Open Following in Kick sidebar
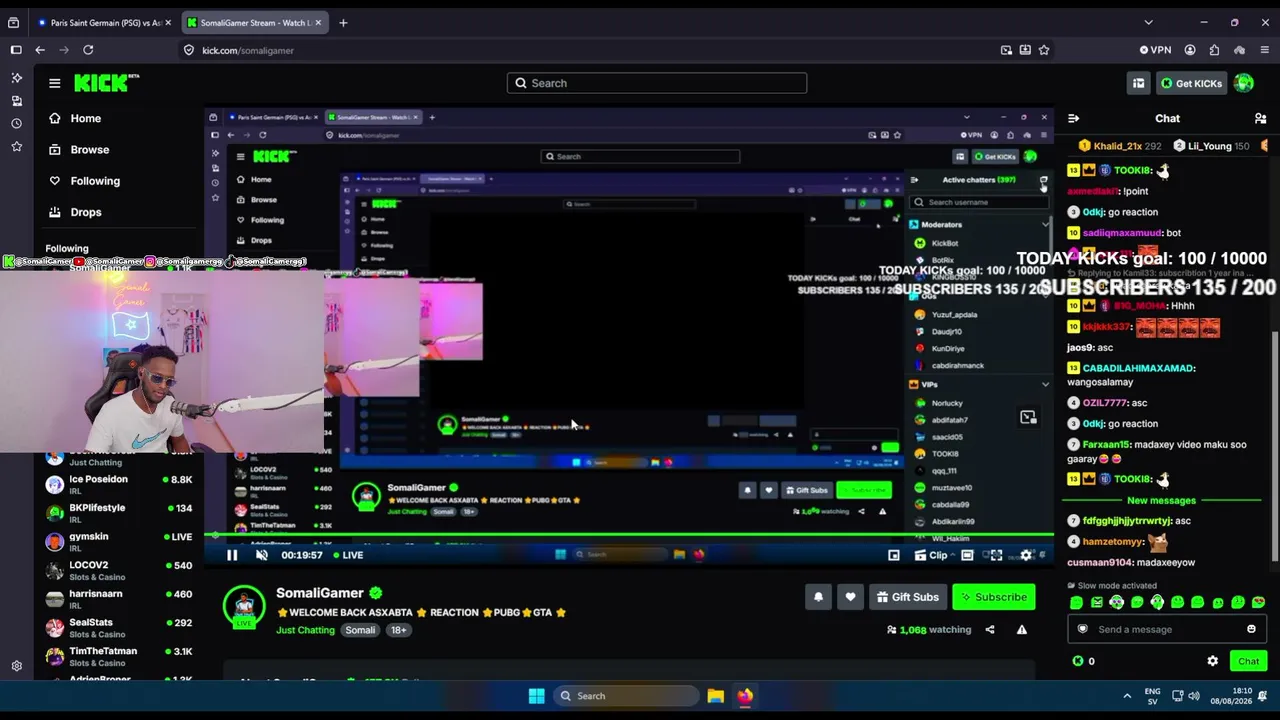1280x720 pixels. click(95, 181)
